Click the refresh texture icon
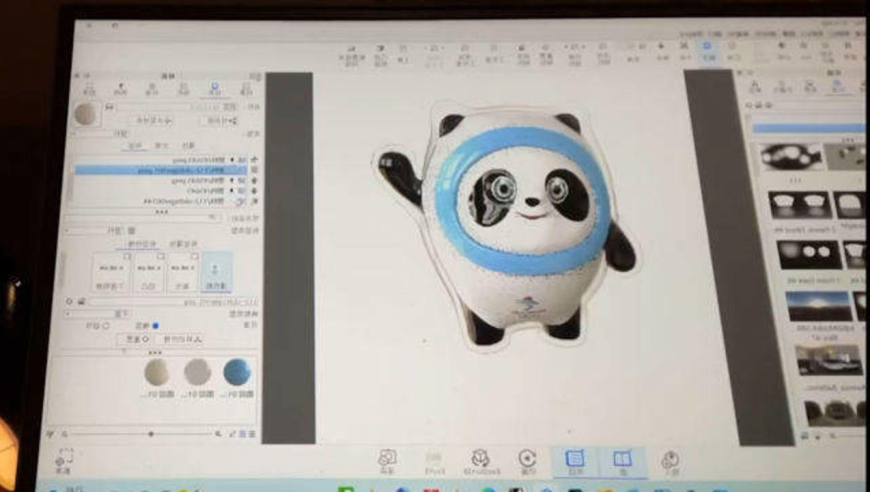870x492 pixels. tap(69, 302)
